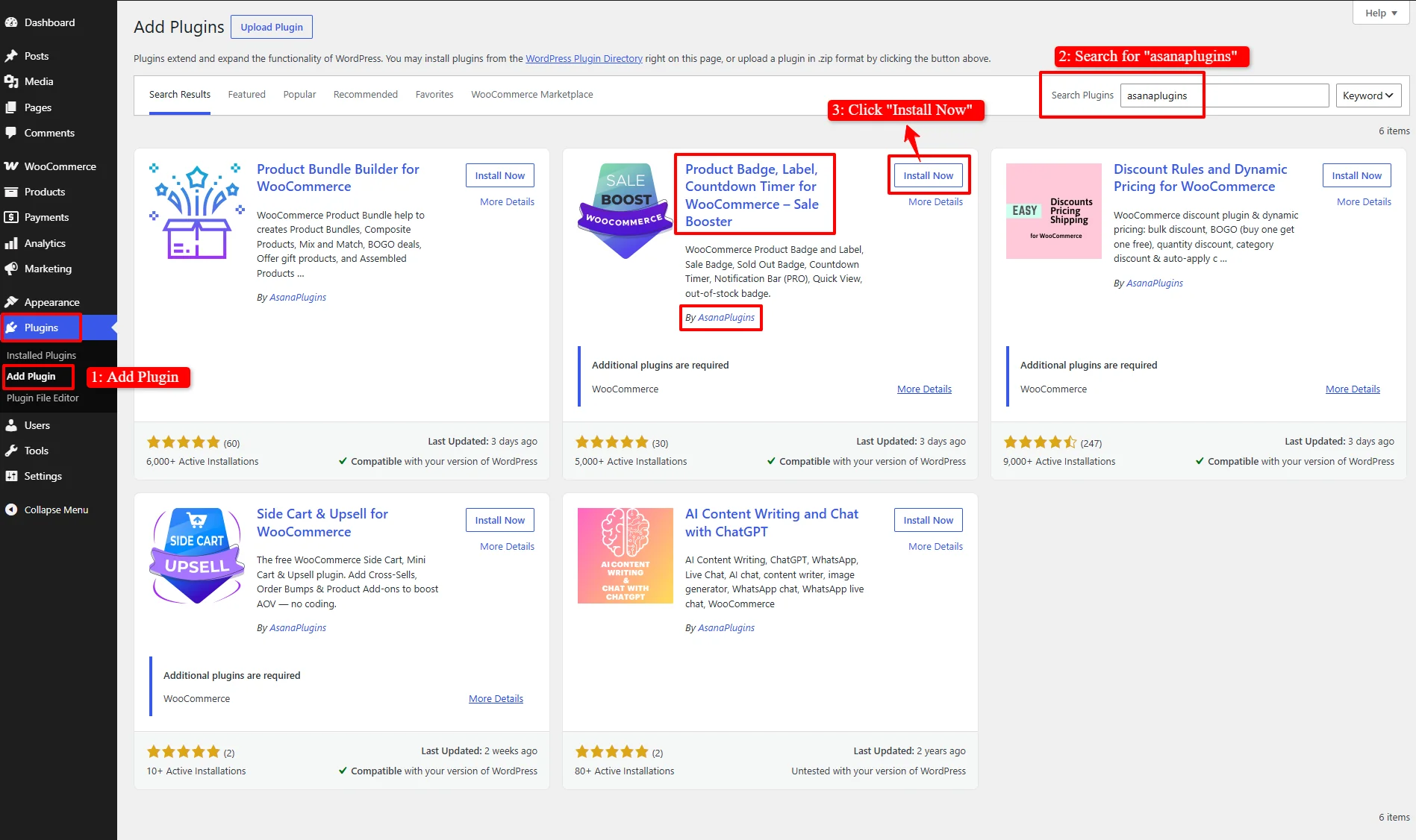Click AsanaPlugins author under Discount Rules
Image resolution: width=1416 pixels, height=840 pixels.
tap(1155, 283)
